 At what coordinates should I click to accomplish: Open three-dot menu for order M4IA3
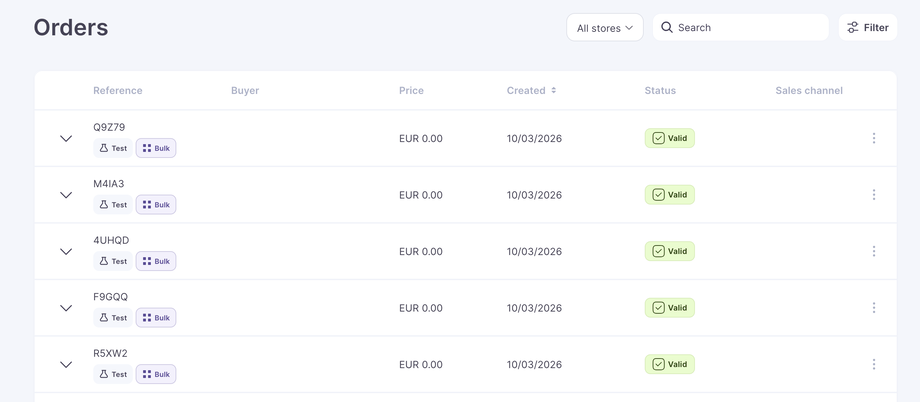coord(873,195)
